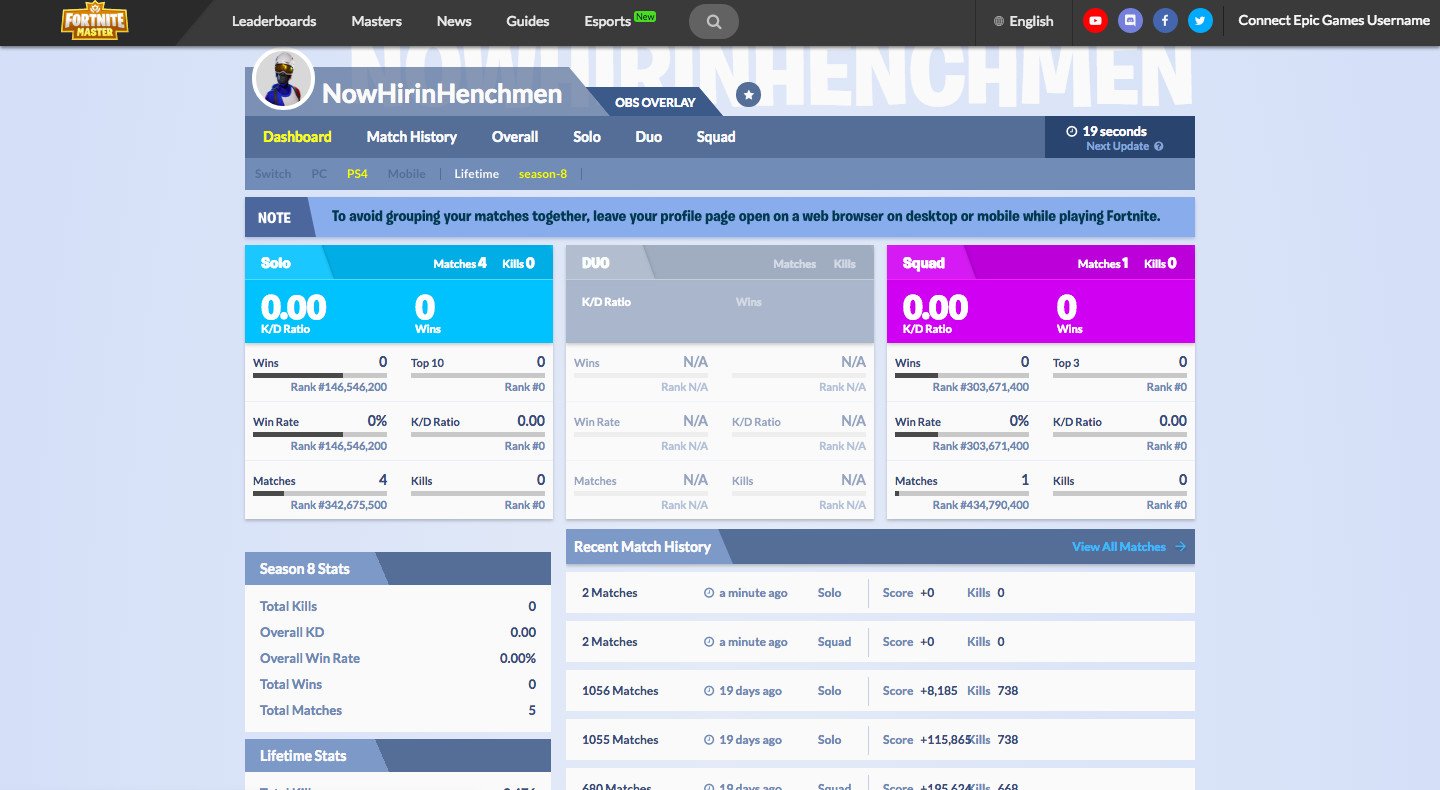Click the arrow beside View All Matches
Viewport: 1440px width, 790px height.
pos(1180,547)
